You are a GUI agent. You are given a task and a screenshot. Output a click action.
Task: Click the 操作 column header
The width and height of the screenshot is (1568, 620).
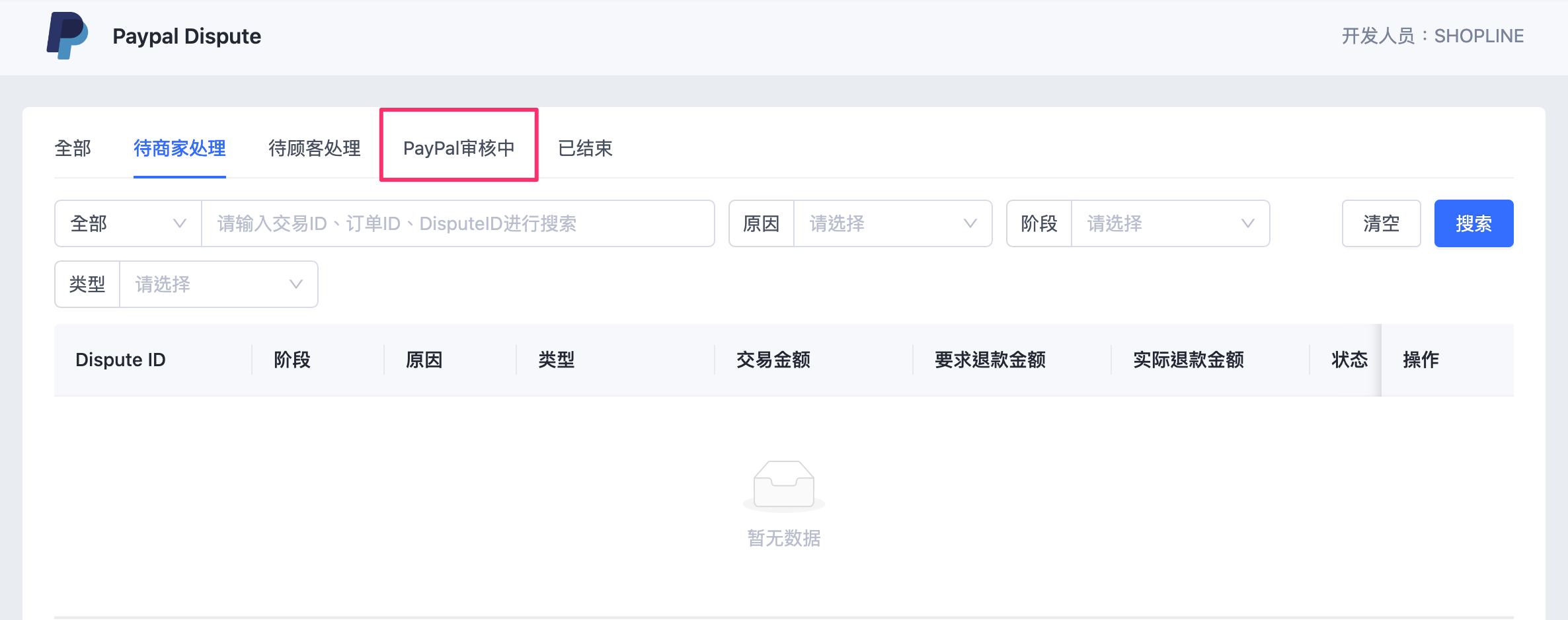click(x=1421, y=360)
